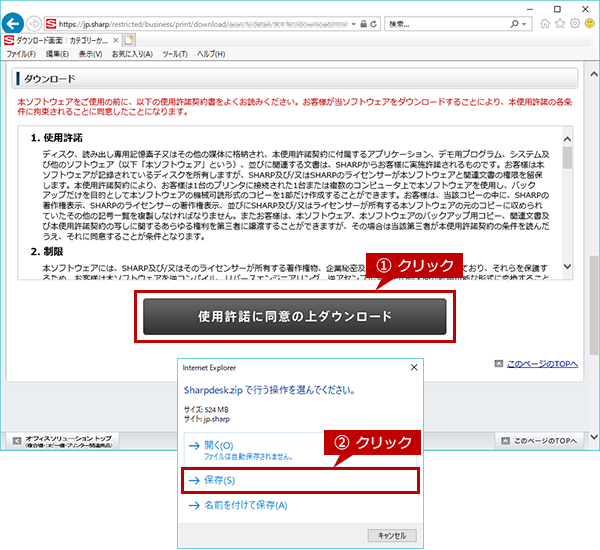Expand the search provider dropdown arrow
Screen dimensions: 600x550
pos(524,24)
